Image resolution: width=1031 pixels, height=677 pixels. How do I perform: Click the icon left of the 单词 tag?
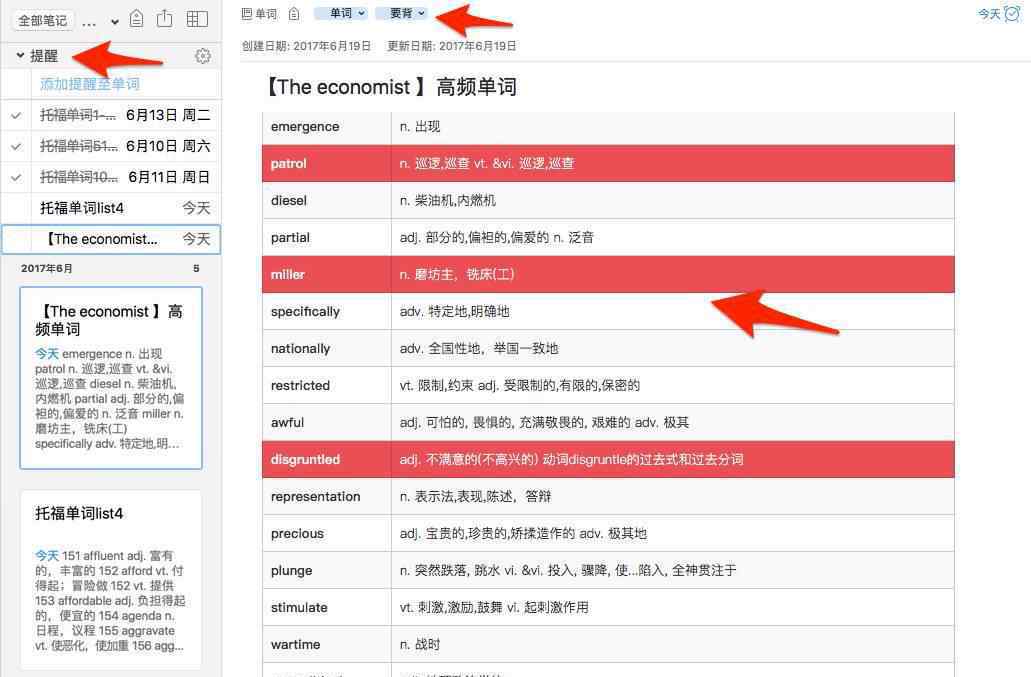pos(293,14)
